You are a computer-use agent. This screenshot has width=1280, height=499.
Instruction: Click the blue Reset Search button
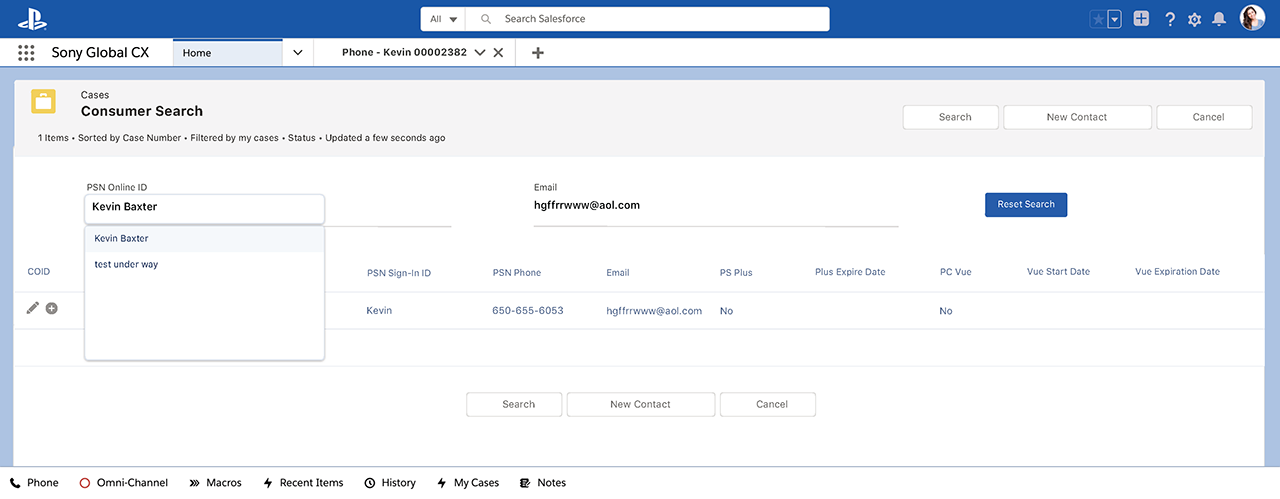pos(1025,205)
